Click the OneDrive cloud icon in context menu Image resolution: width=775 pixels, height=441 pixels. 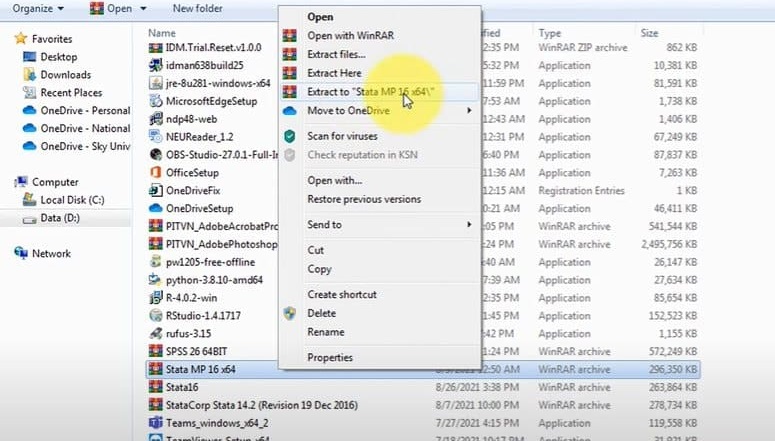pyautogui.click(x=290, y=110)
